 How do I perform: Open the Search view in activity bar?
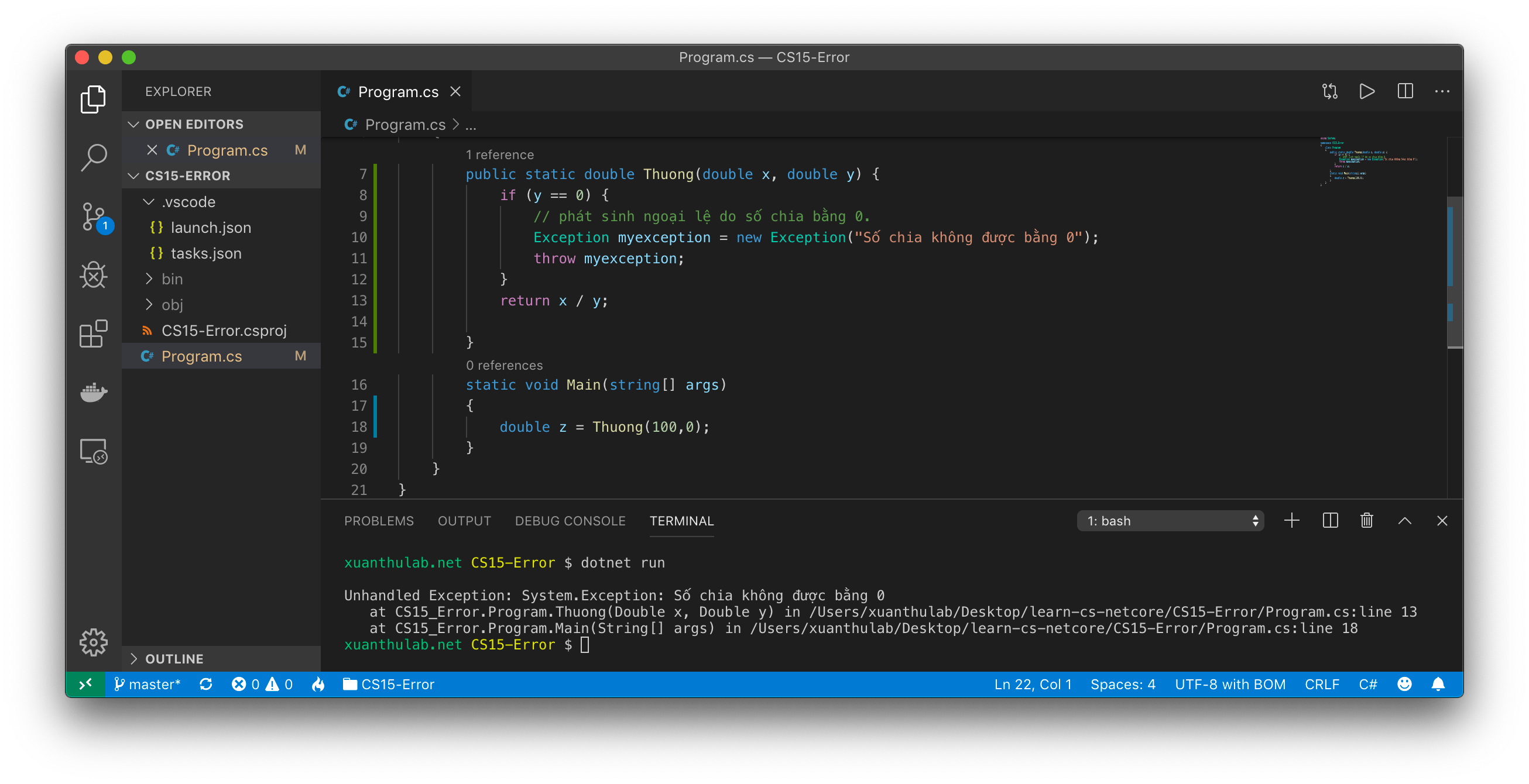pyautogui.click(x=93, y=158)
